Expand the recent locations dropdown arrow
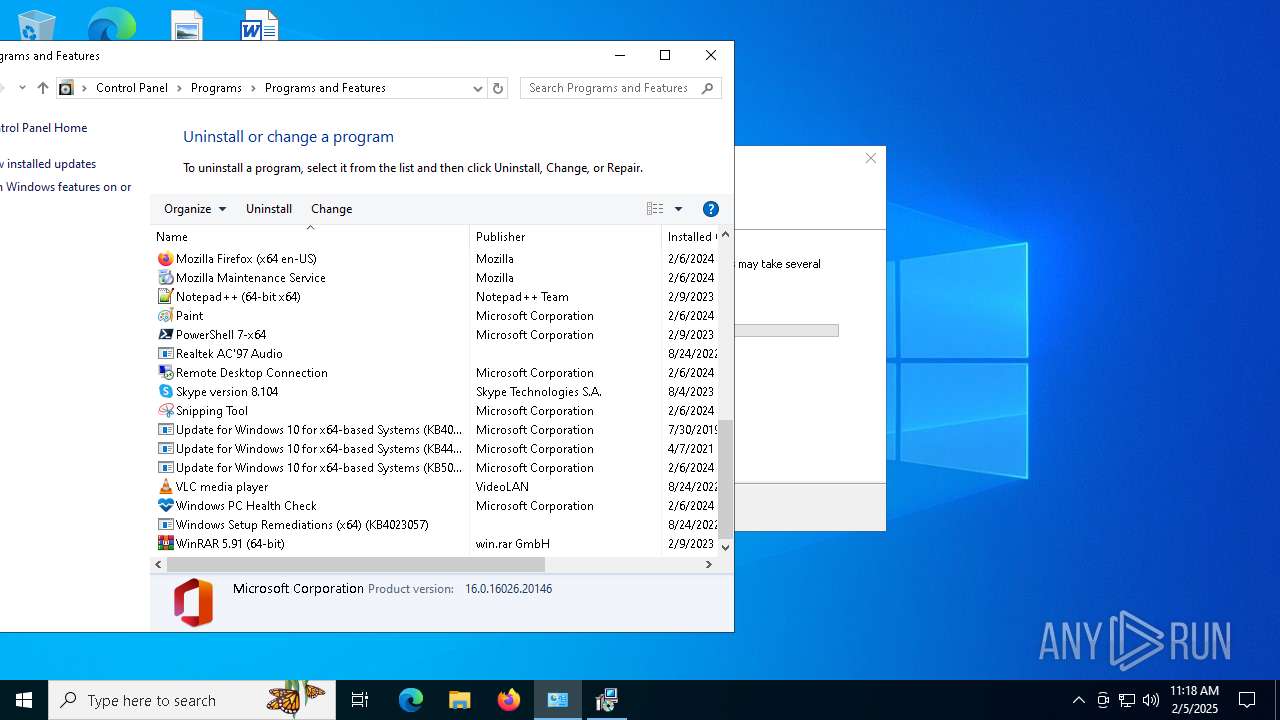The height and width of the screenshot is (720, 1280). pos(22,88)
